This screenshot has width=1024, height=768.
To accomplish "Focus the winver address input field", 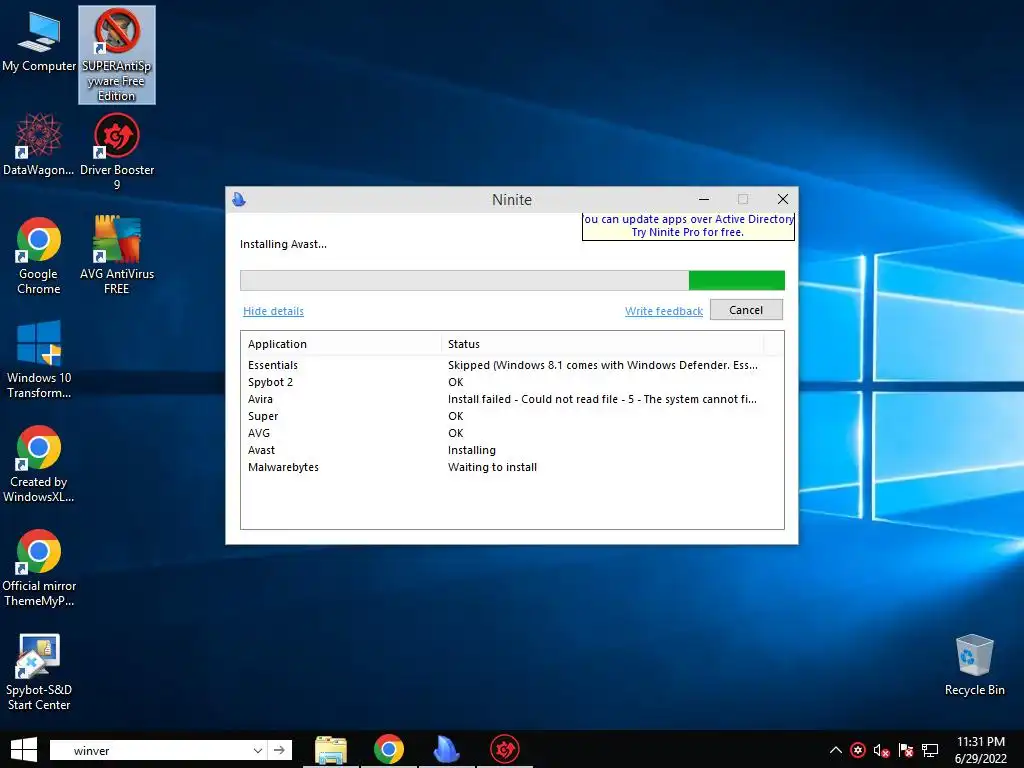I will click(152, 750).
